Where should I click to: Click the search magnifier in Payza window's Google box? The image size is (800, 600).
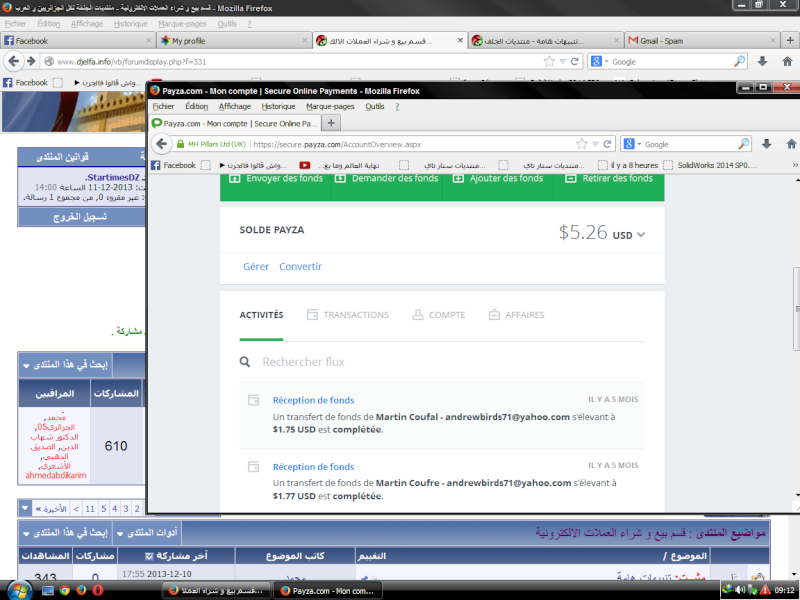tap(743, 144)
